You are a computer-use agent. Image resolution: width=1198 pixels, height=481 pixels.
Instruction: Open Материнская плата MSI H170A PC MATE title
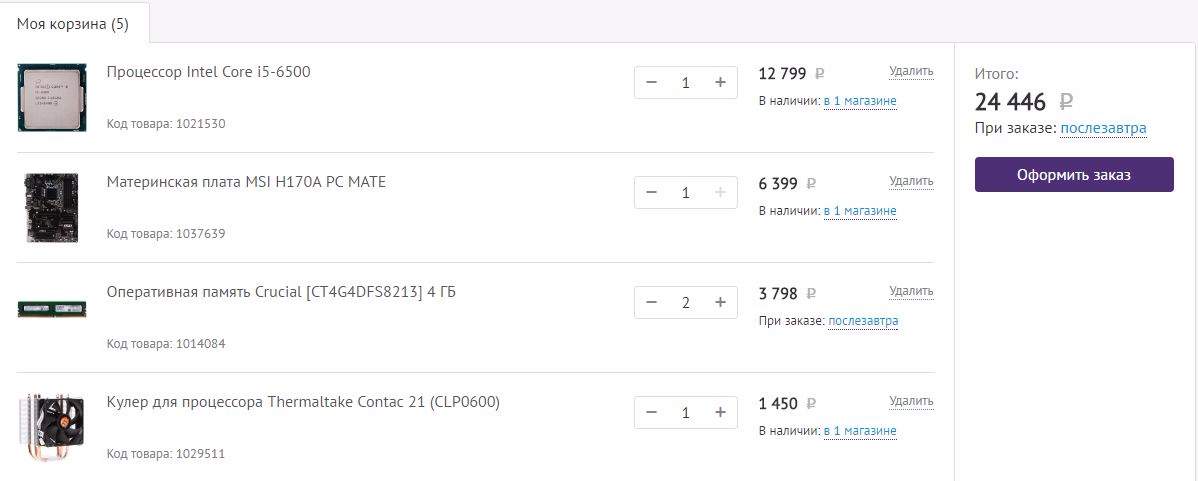(246, 182)
